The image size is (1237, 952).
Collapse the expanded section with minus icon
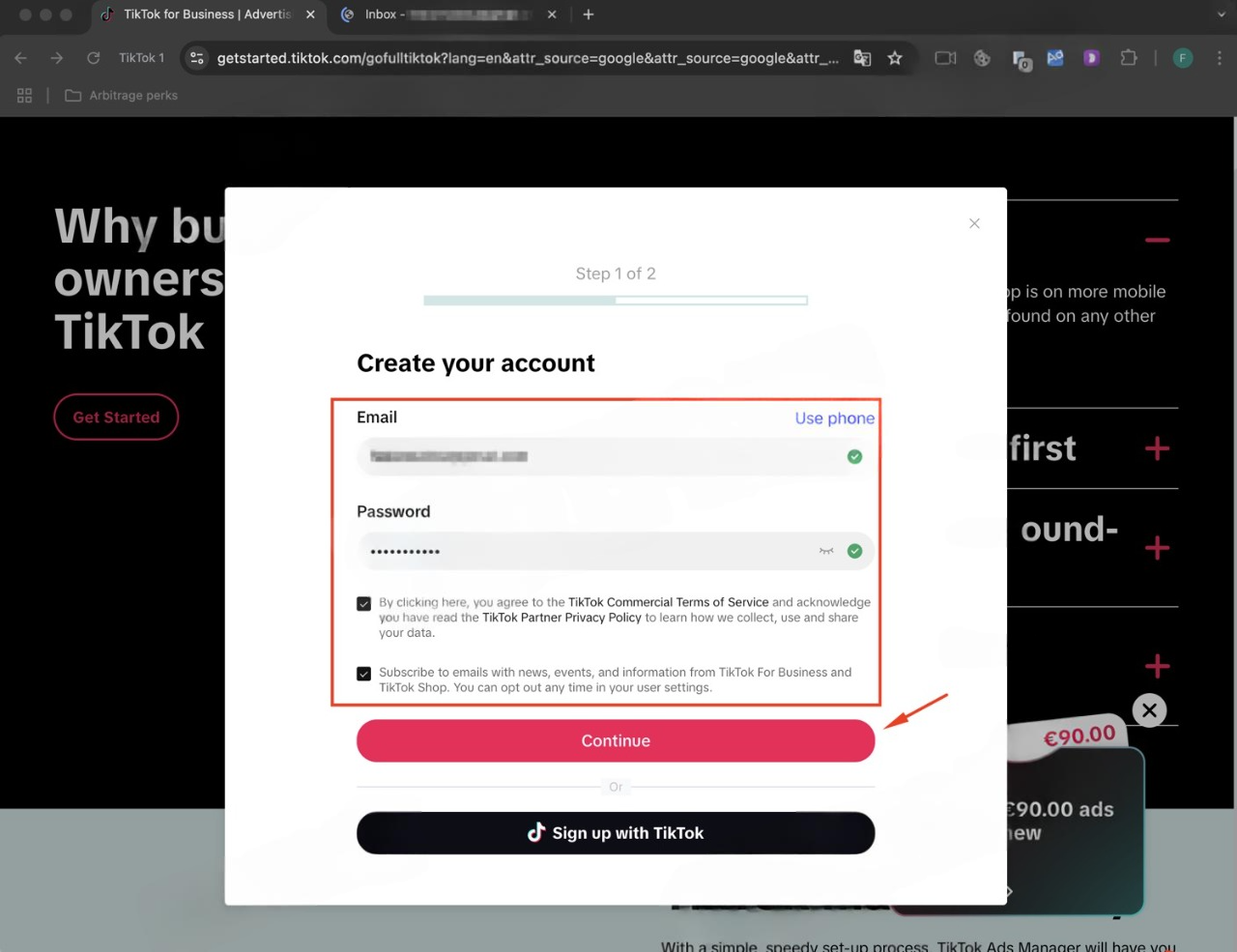coord(1157,240)
